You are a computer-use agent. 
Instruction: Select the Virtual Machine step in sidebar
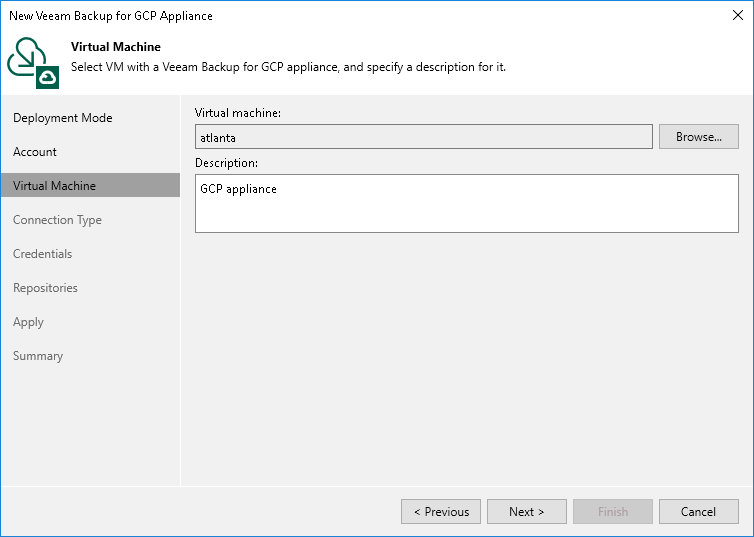click(x=90, y=186)
